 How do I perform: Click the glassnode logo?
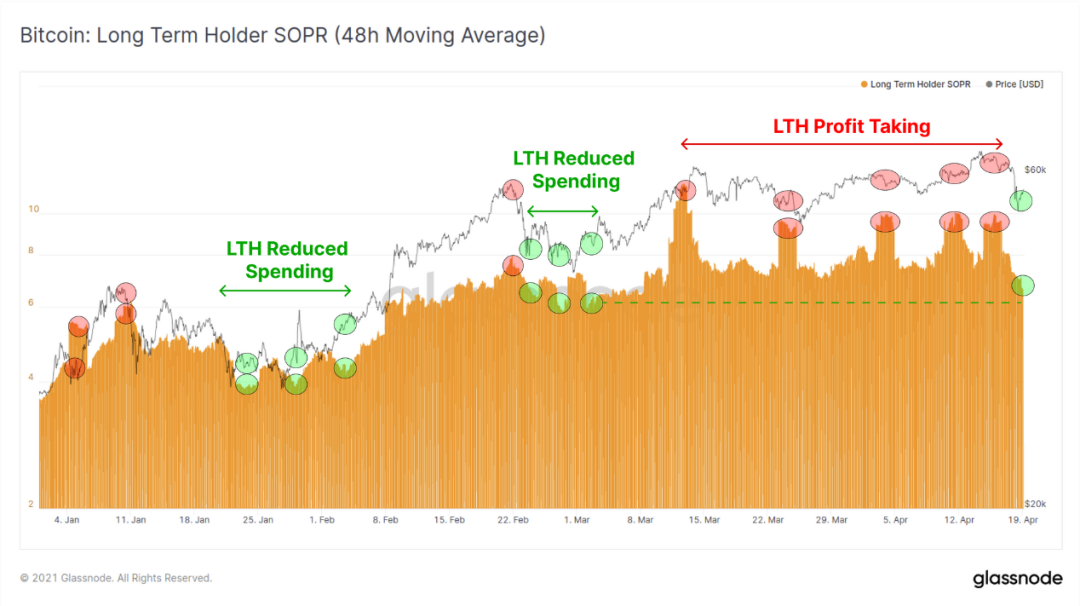pos(1017,578)
